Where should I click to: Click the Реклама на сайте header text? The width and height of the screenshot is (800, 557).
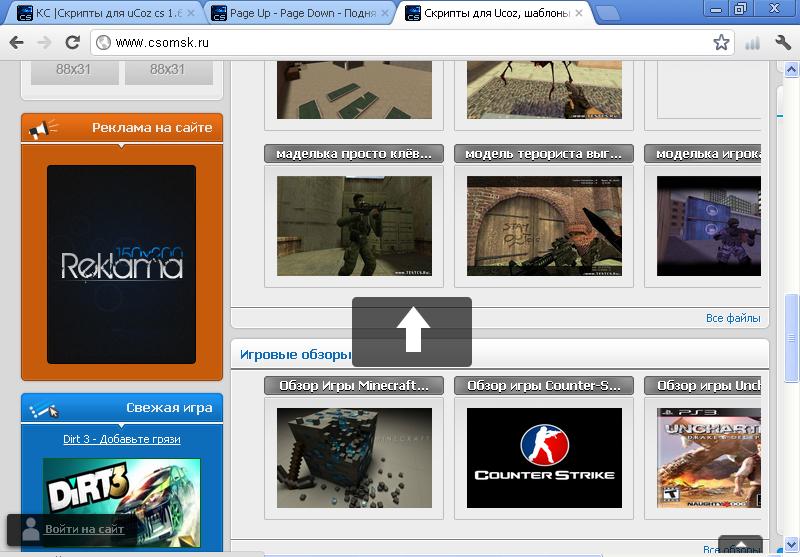pyautogui.click(x=152, y=128)
